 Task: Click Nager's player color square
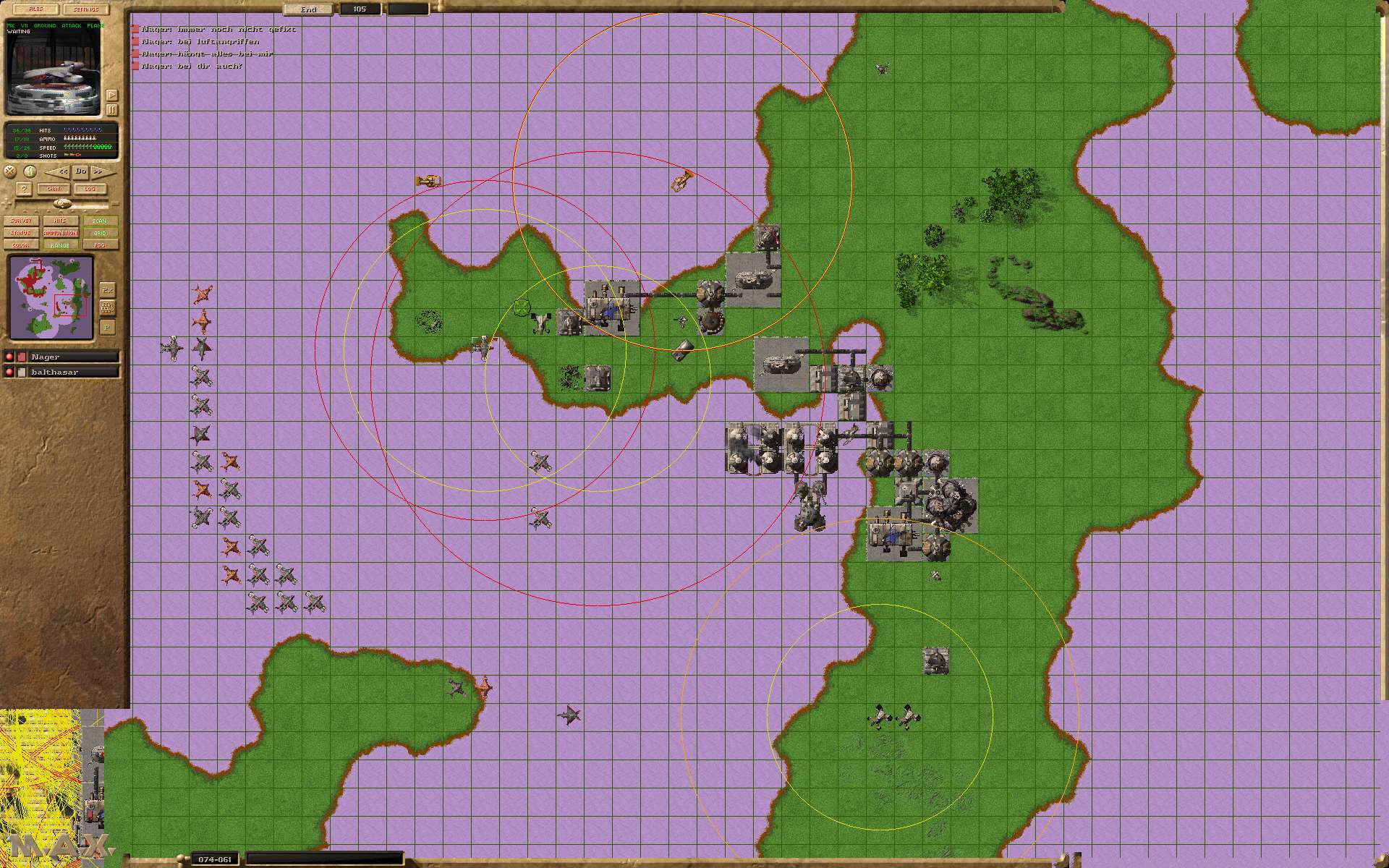(22, 357)
